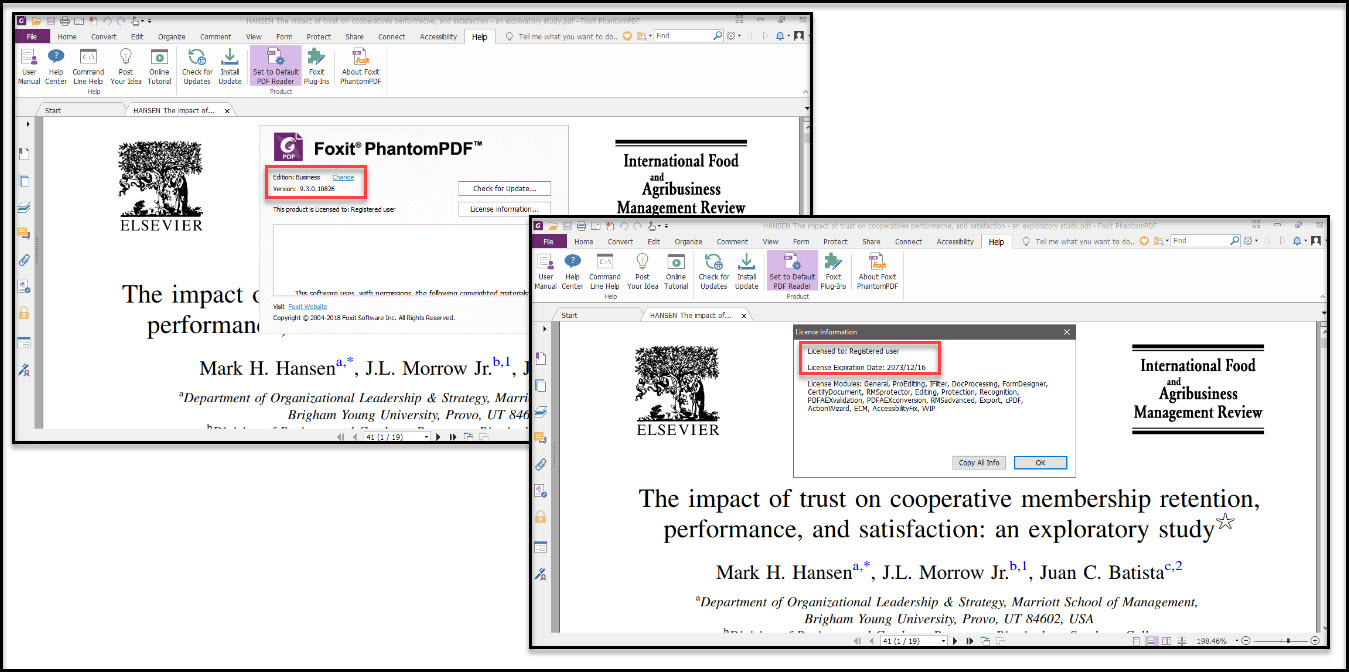The width and height of the screenshot is (1349, 672).
Task: Click Check for Updates ribbon icon, back window
Action: coord(197,66)
